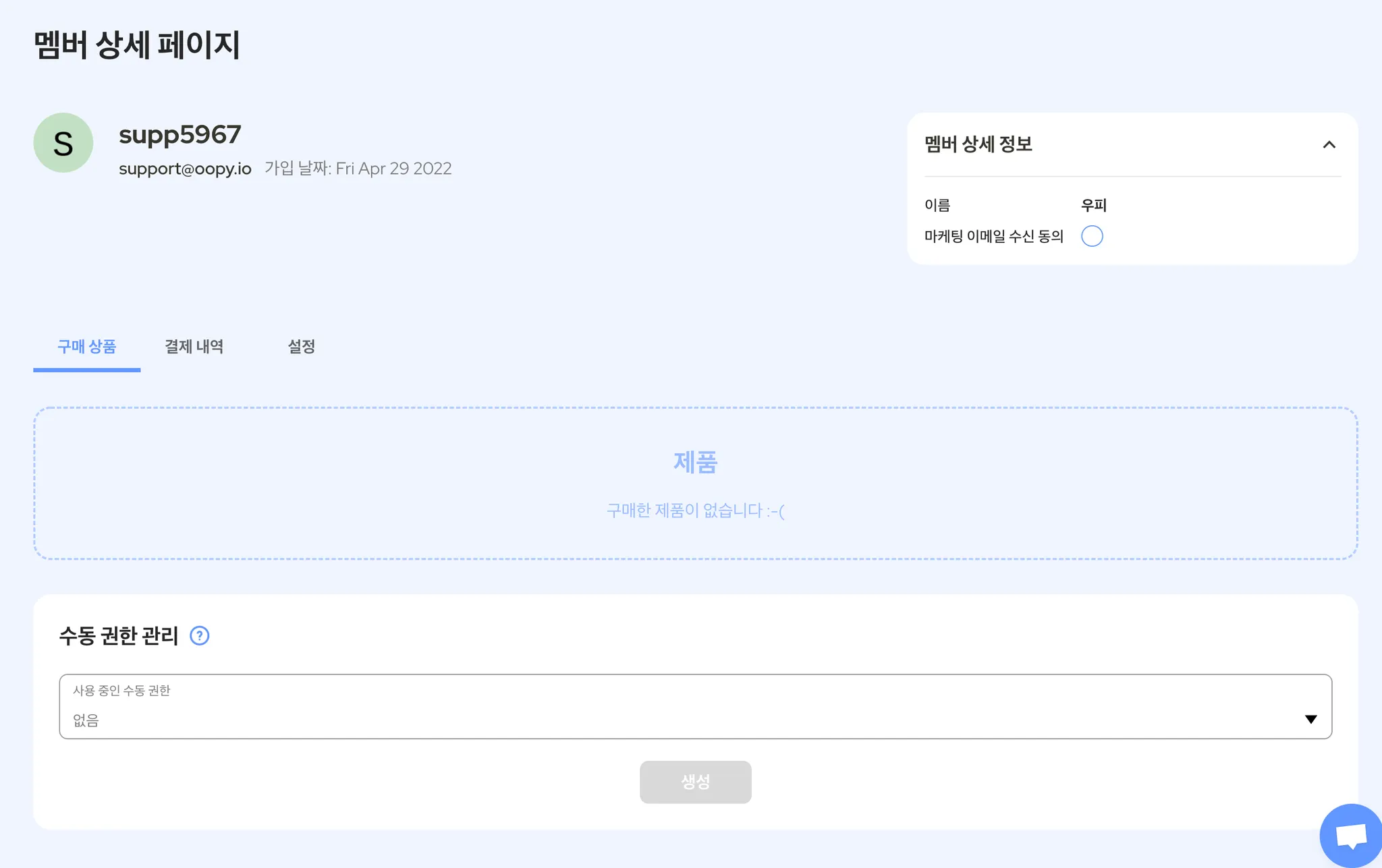Click the 수동 권한 관리 heading
The height and width of the screenshot is (868, 1382).
[x=119, y=635]
